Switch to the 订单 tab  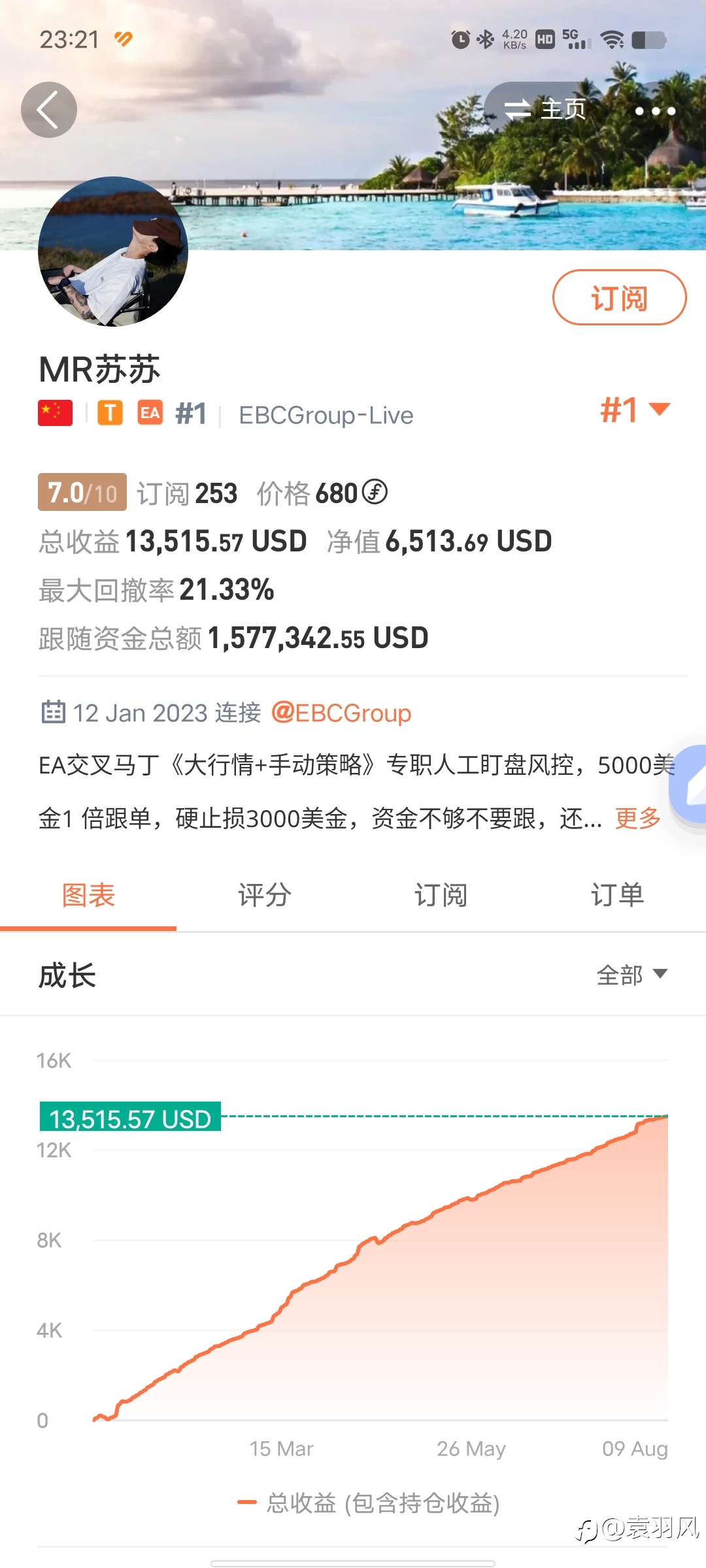tap(618, 895)
